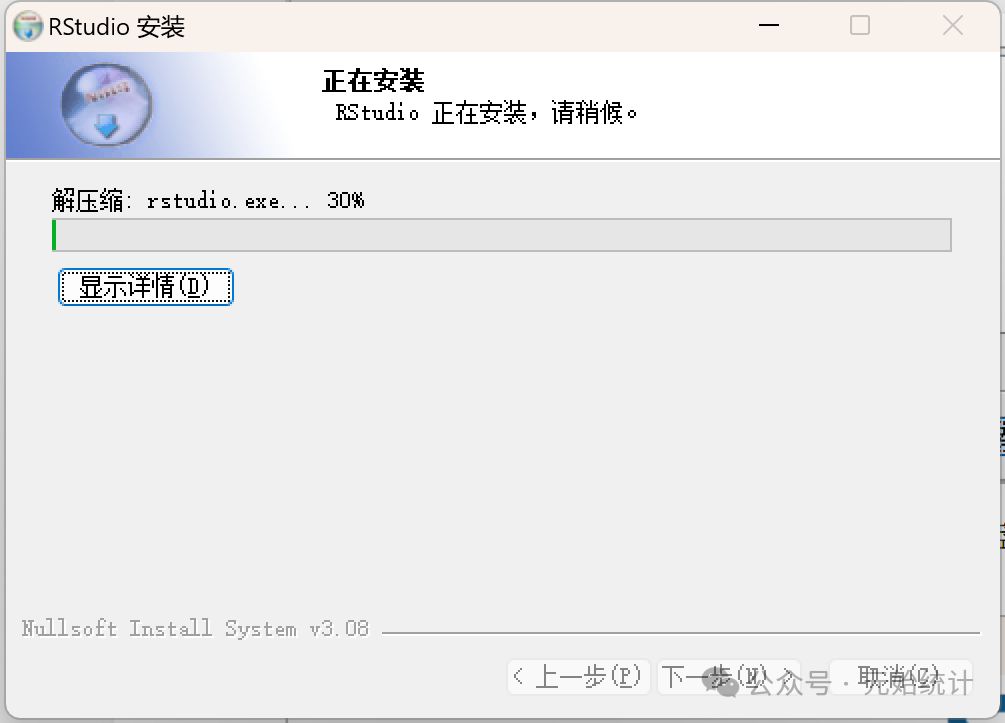Viewport: 1005px width, 723px height.
Task: Click the 解压缩: rstudio.exe status label
Action: [x=181, y=201]
